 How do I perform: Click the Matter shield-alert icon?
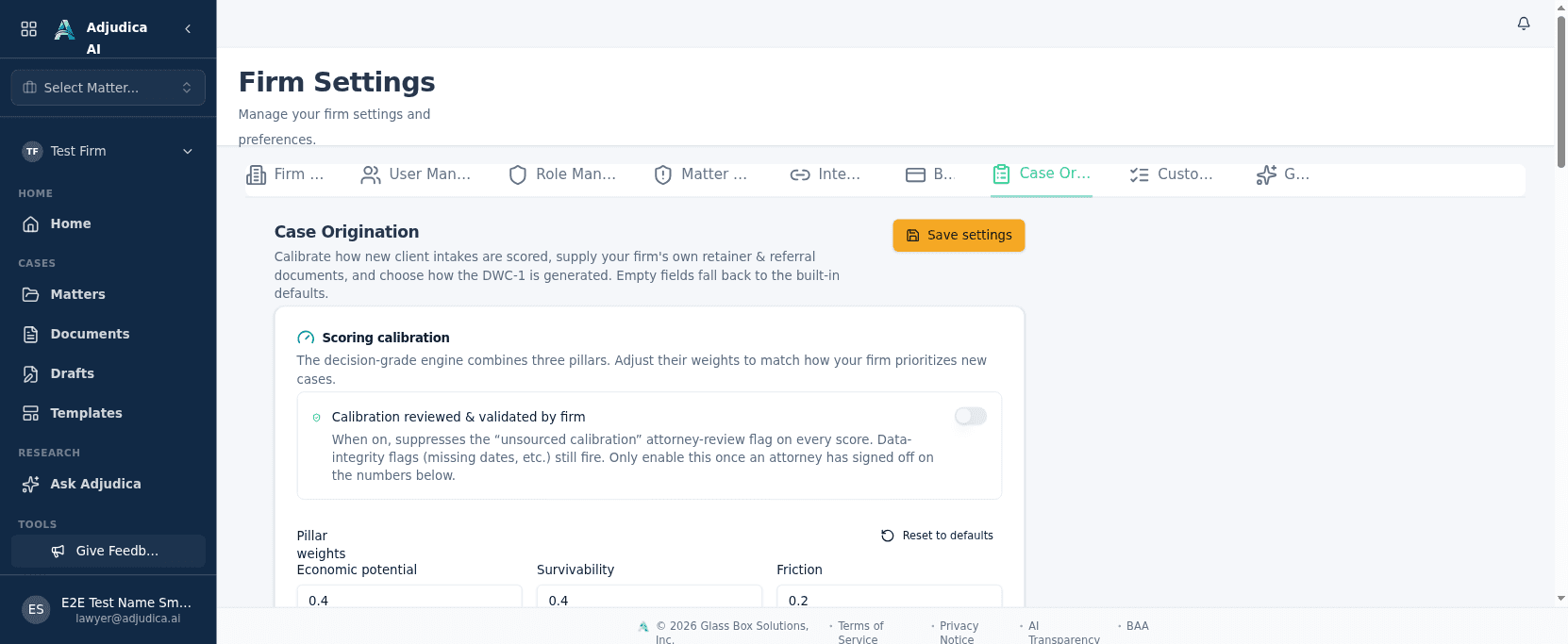pyautogui.click(x=663, y=174)
